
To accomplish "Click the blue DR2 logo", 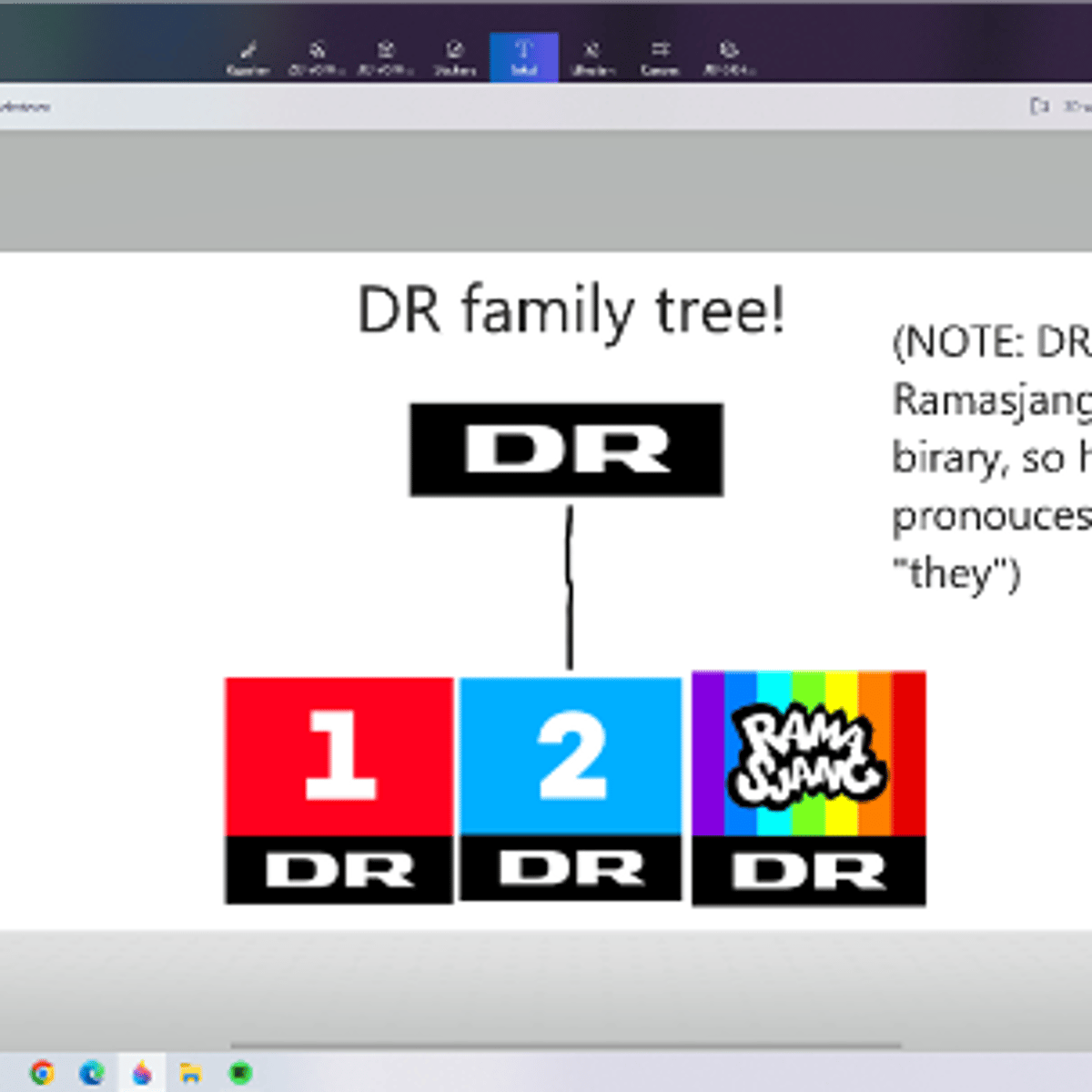I will [x=571, y=789].
